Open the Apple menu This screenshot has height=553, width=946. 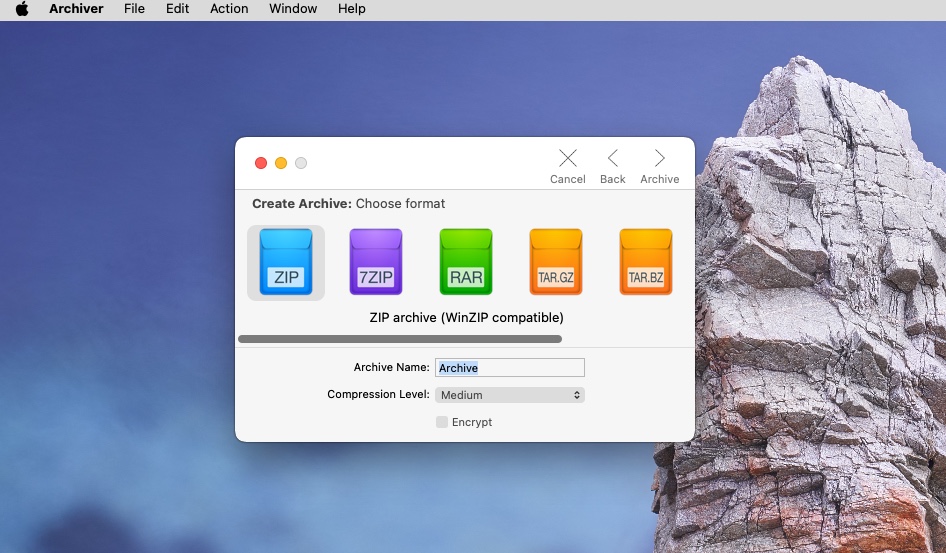(x=22, y=9)
